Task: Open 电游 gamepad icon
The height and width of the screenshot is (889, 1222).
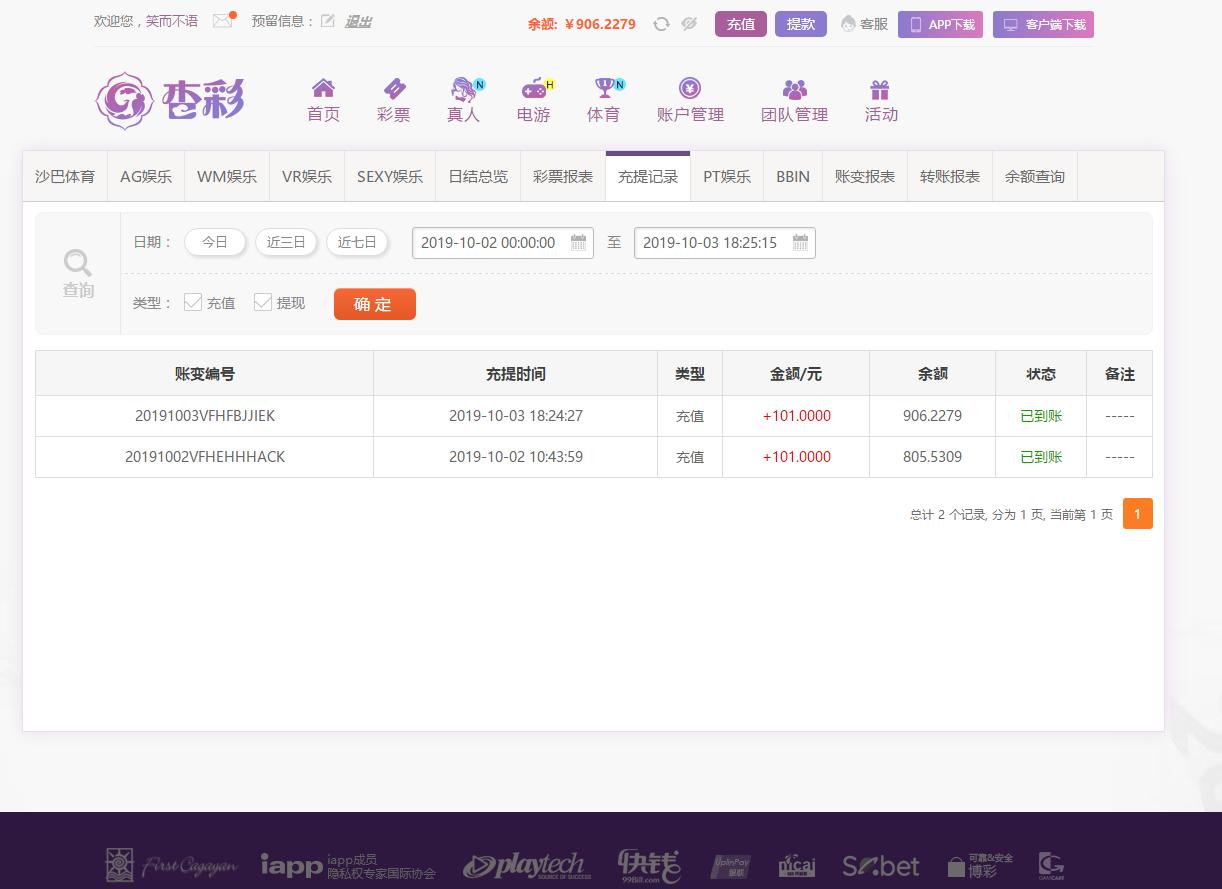Action: 534,89
